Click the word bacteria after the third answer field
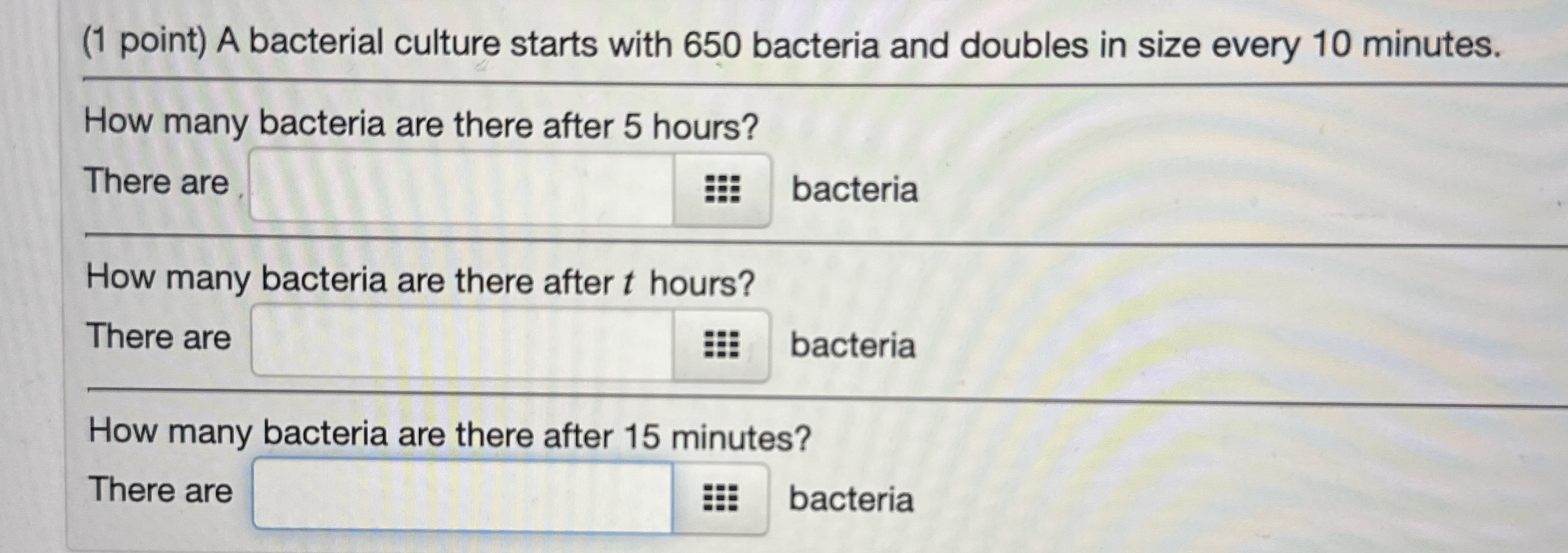This screenshot has height=553, width=1568. (x=851, y=501)
